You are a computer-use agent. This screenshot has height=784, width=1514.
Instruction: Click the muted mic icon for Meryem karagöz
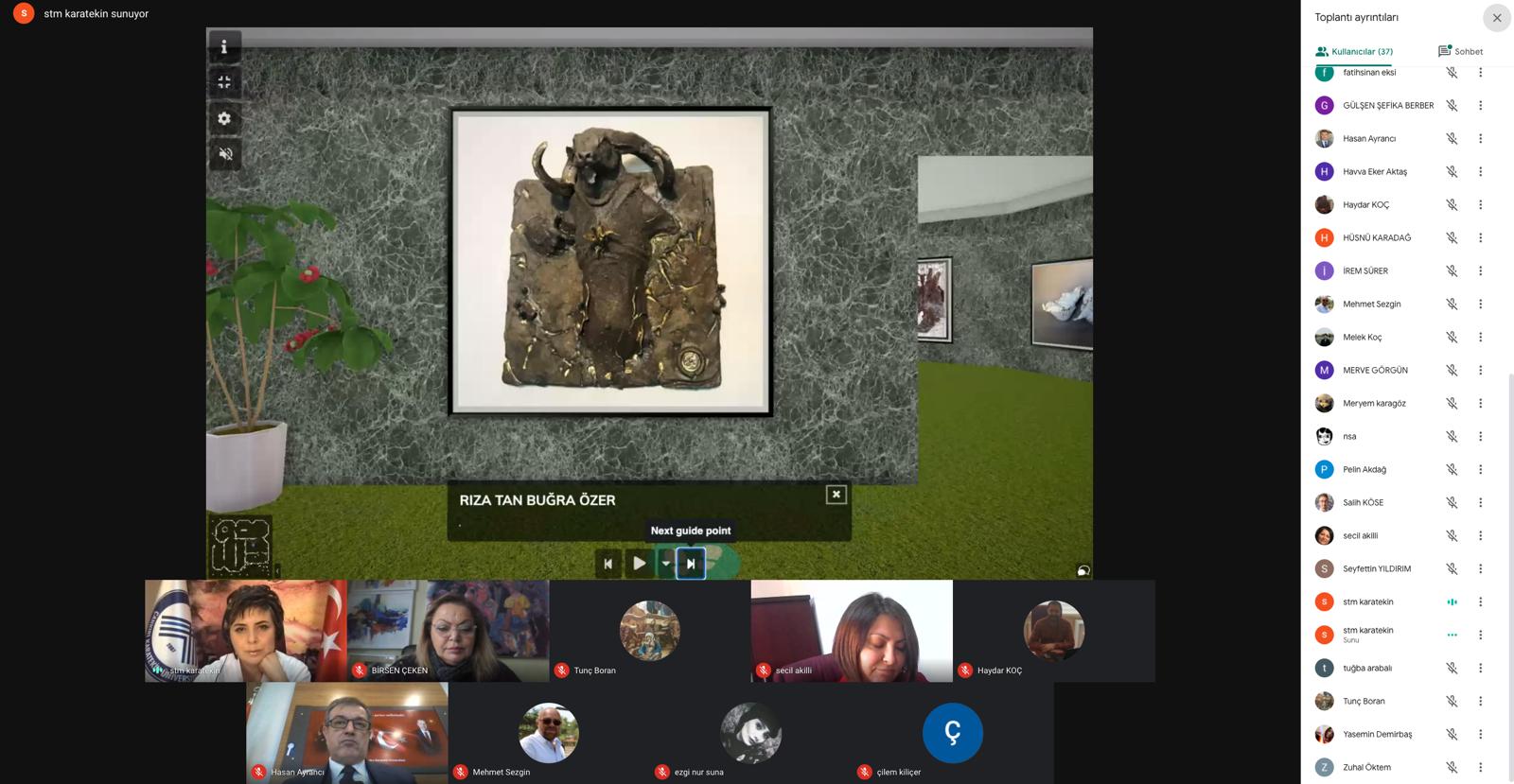point(1452,404)
